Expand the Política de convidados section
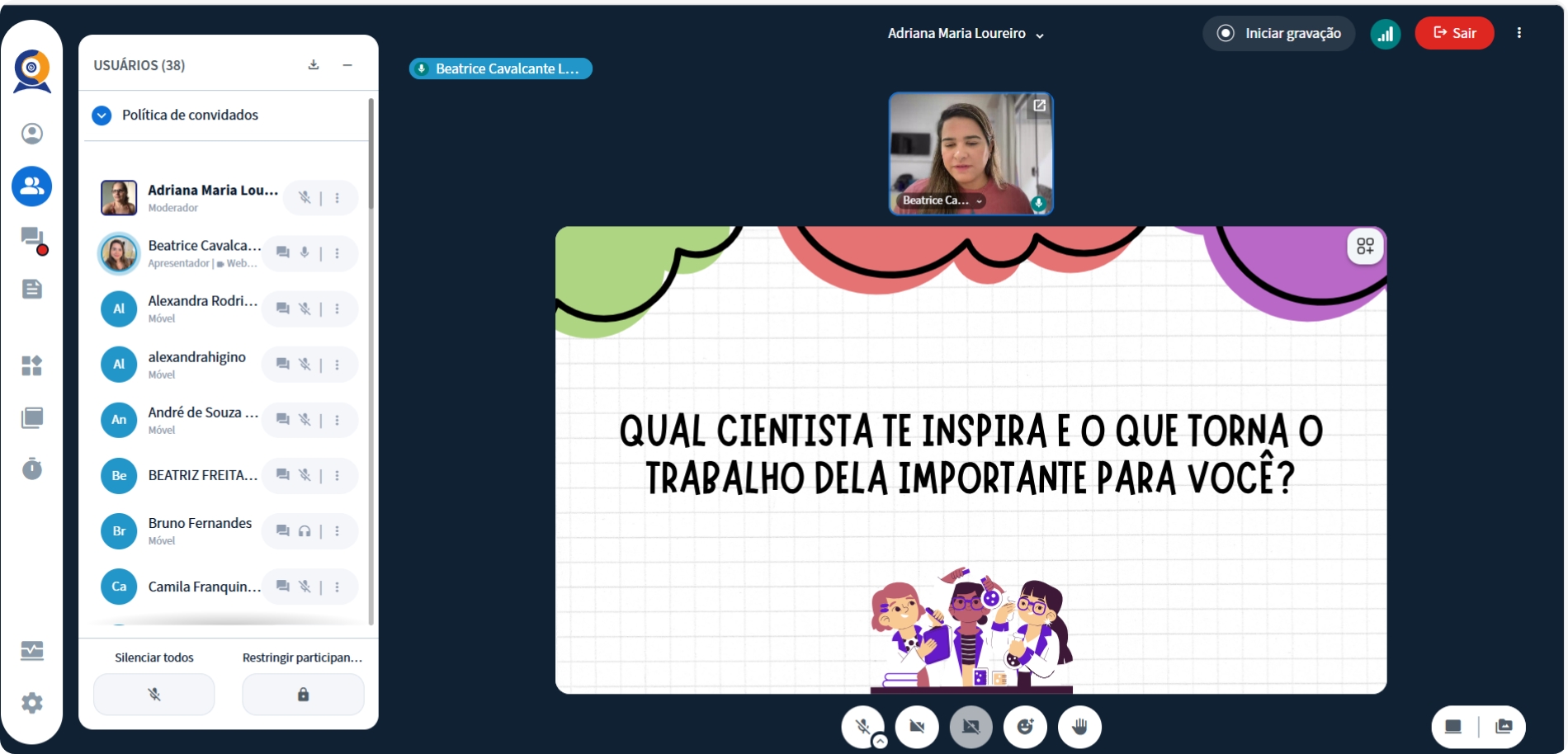 102,115
